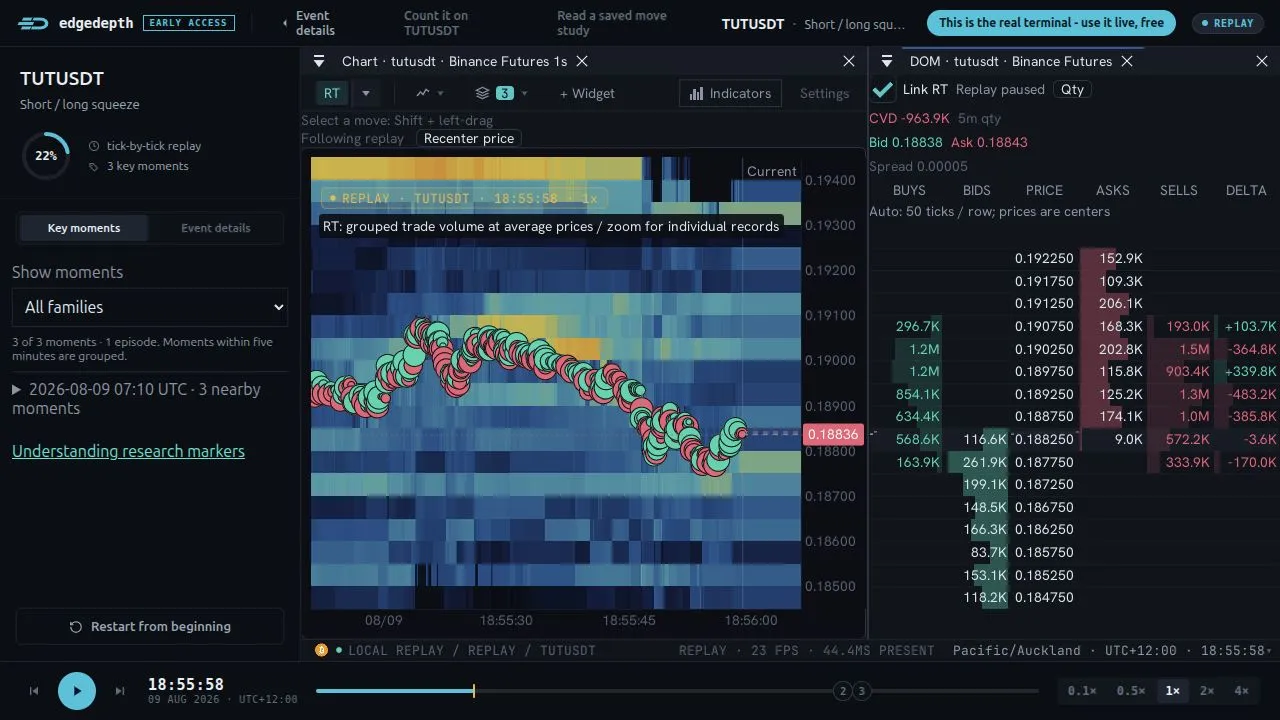Play the replay with the round play button

(77, 690)
